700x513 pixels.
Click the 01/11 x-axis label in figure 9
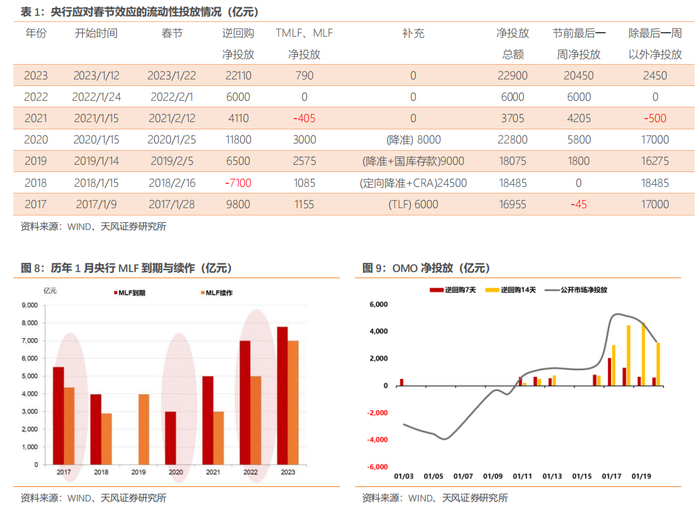pyautogui.click(x=522, y=476)
